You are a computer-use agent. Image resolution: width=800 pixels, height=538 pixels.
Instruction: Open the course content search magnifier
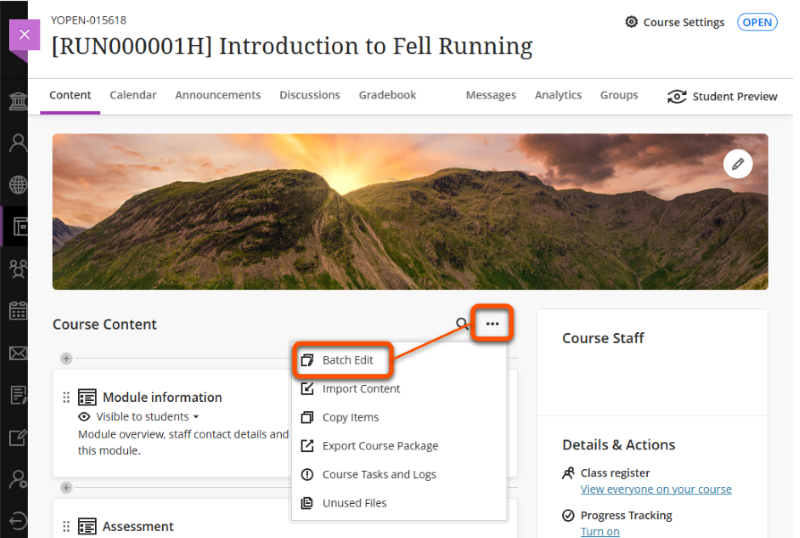tap(462, 324)
